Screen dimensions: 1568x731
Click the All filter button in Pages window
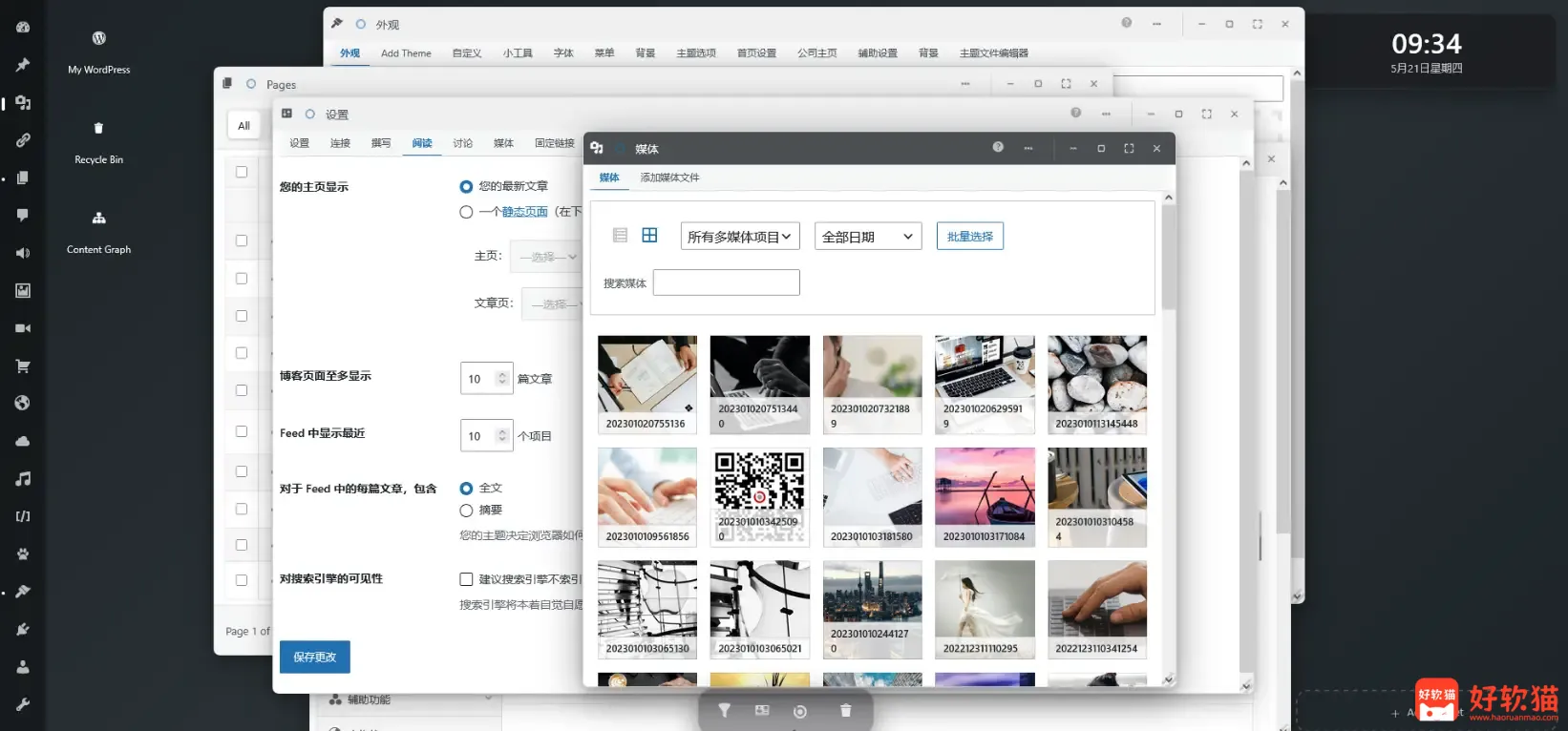click(244, 125)
